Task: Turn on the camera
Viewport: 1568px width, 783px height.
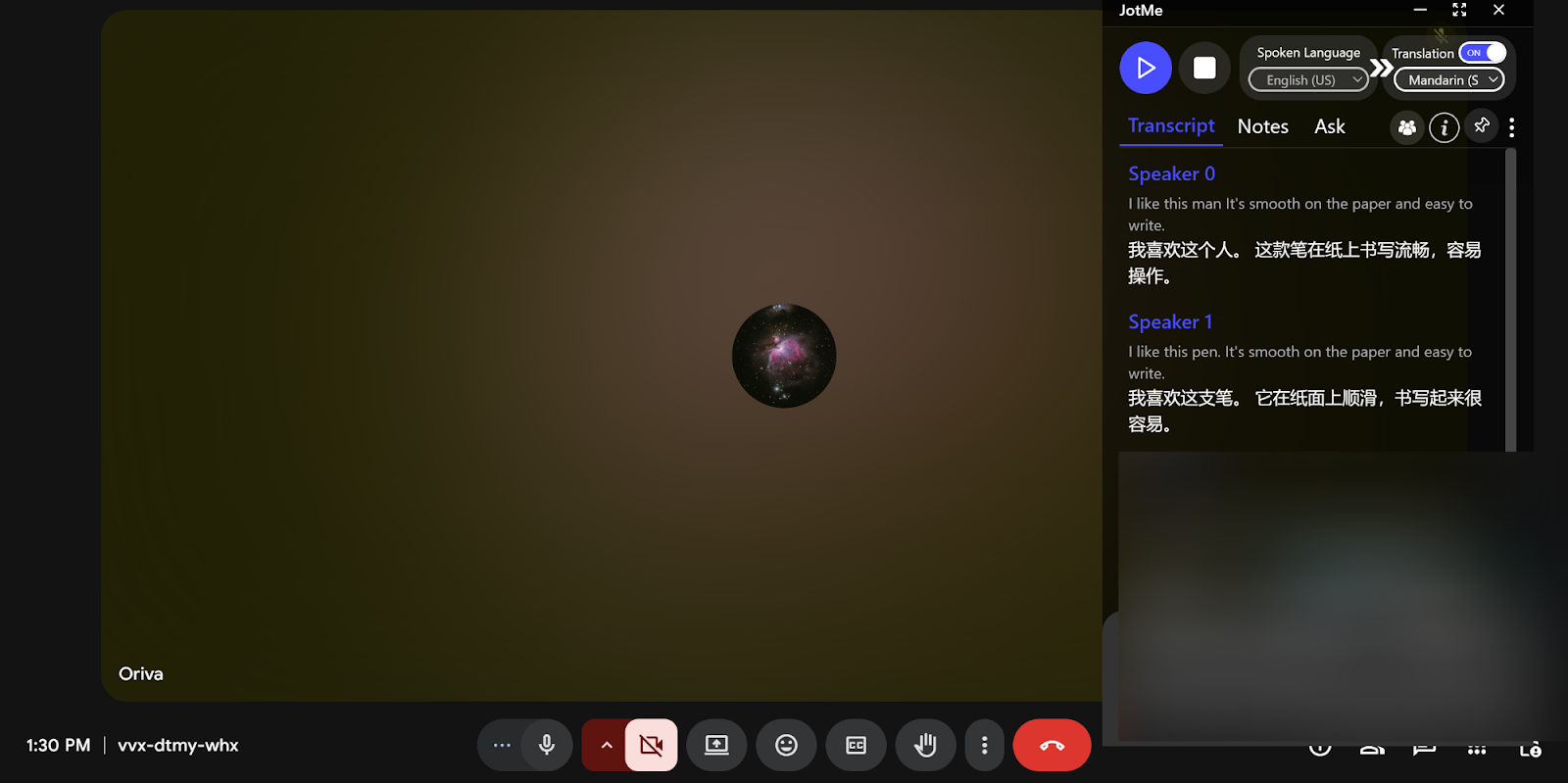Action: click(651, 745)
